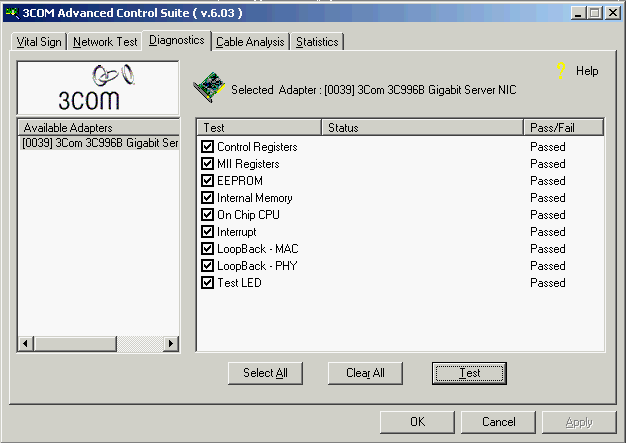
Task: Minimize the 3COM Advanced Control Suite window
Action: coord(578,13)
